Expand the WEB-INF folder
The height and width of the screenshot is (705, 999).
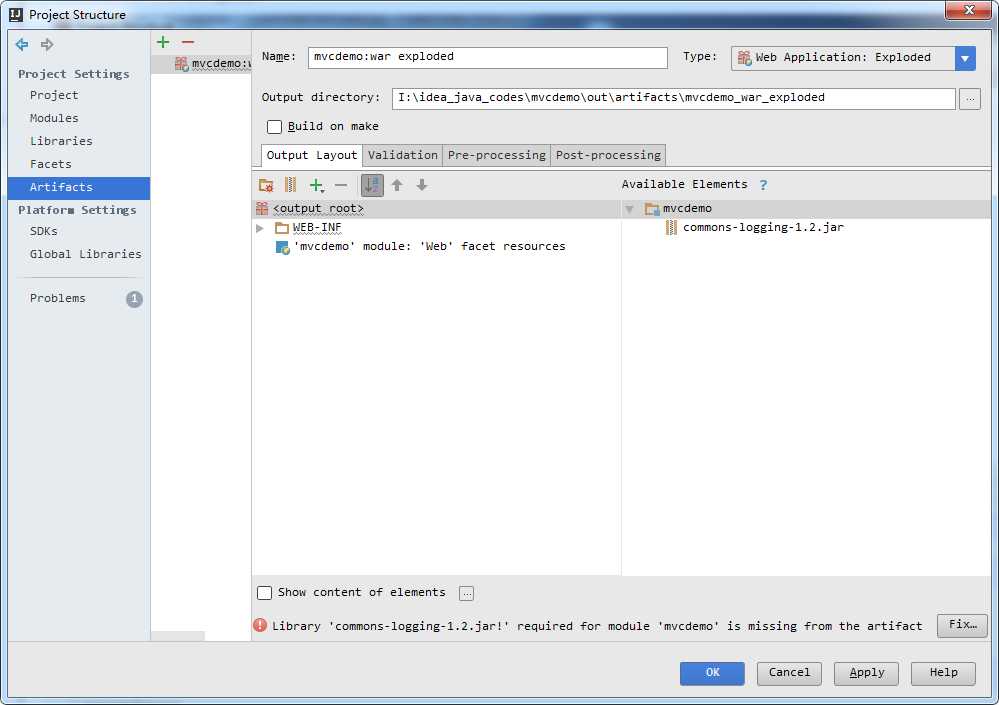(260, 228)
